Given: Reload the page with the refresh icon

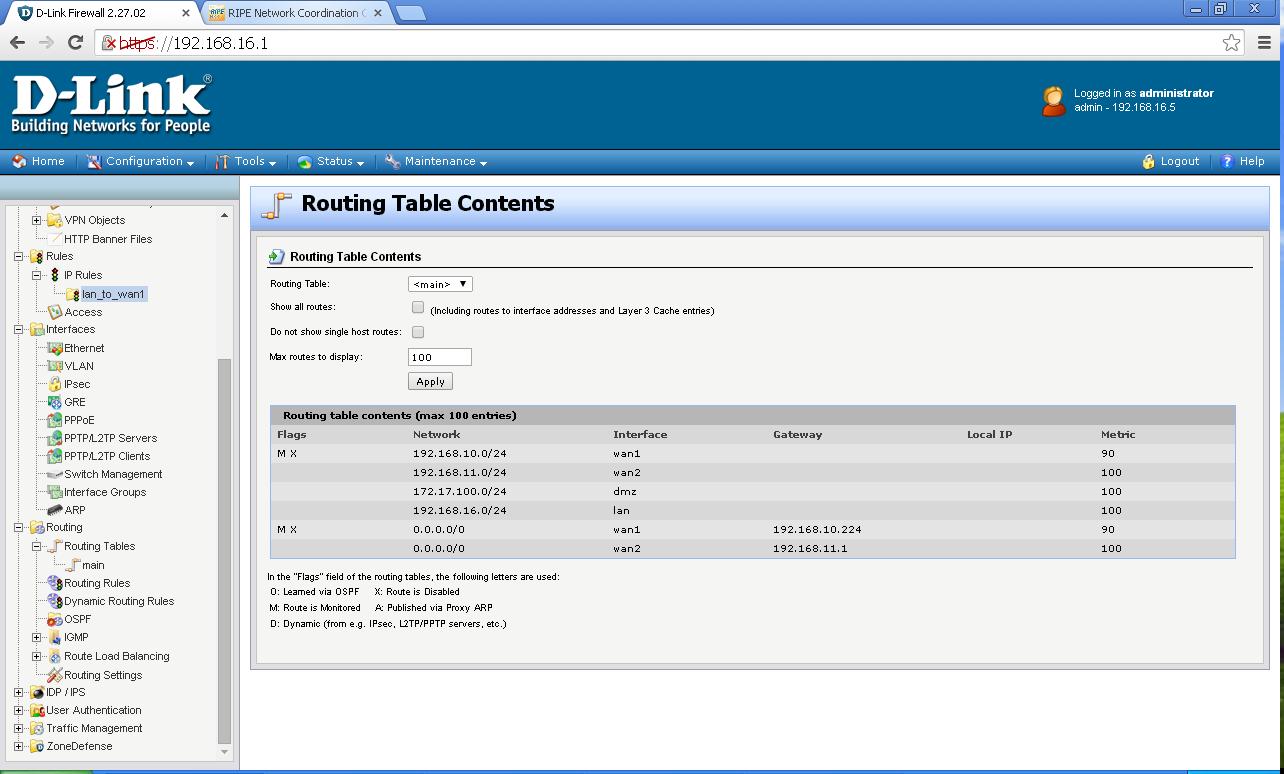Looking at the screenshot, I should [75, 43].
